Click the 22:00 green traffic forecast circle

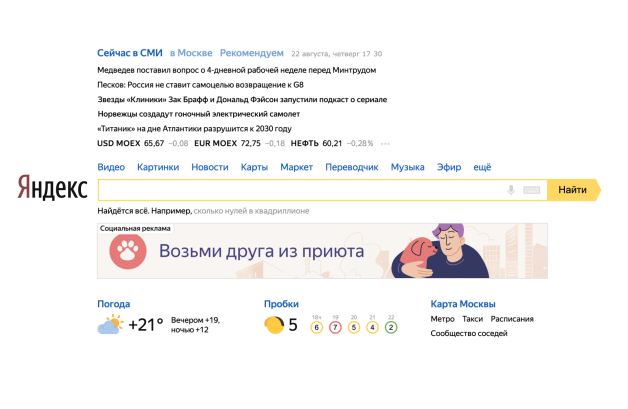click(x=391, y=327)
